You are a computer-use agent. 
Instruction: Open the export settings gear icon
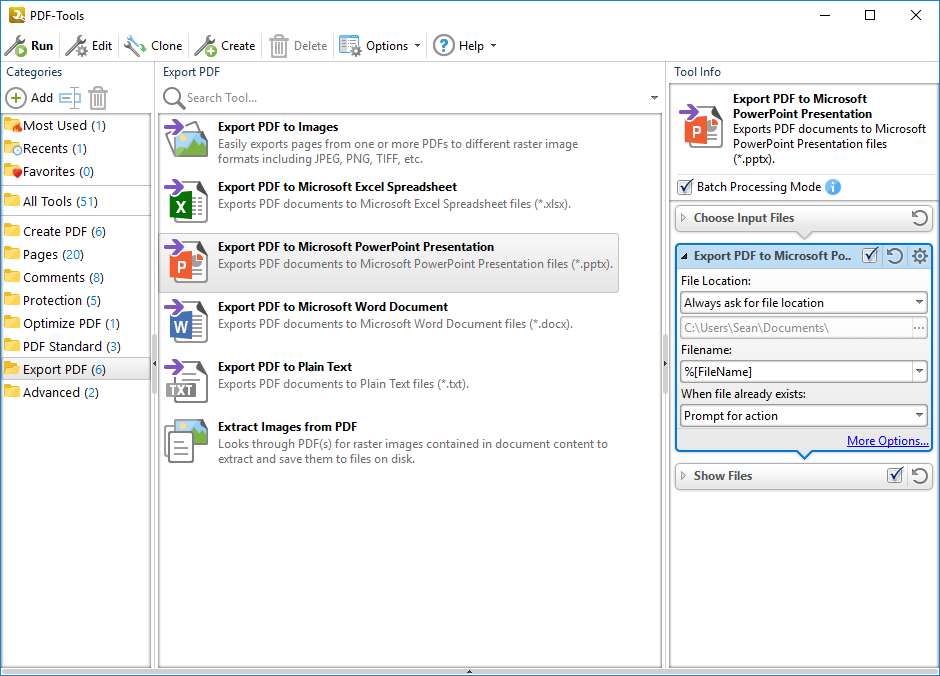(x=920, y=256)
